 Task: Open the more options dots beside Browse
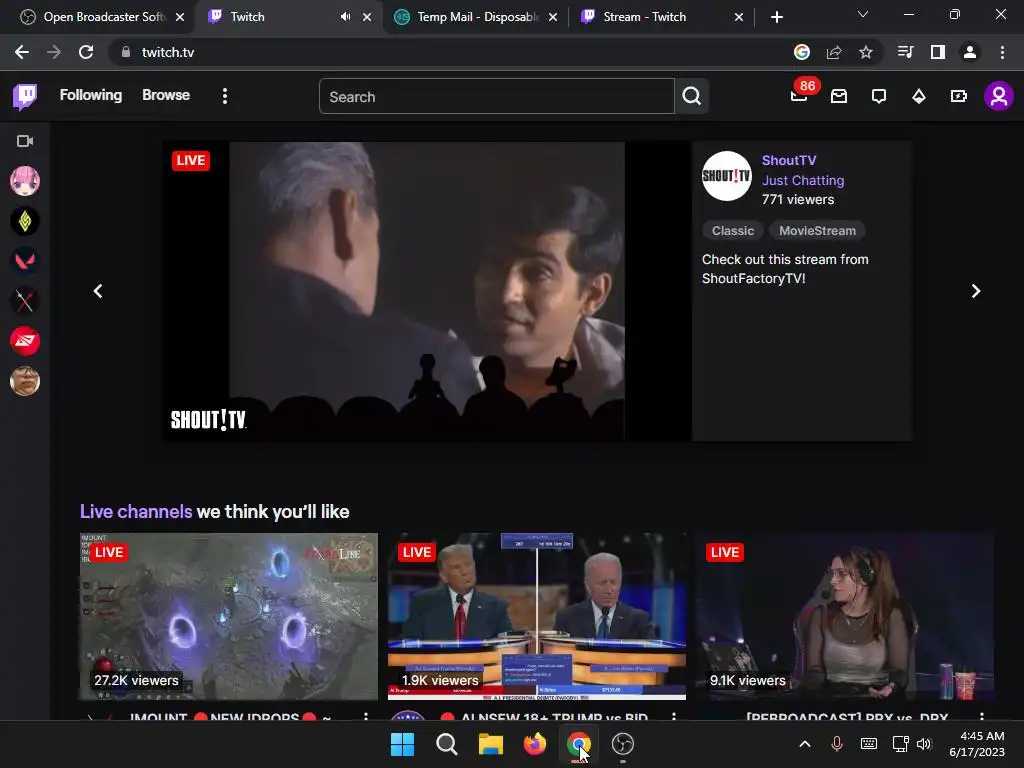225,97
